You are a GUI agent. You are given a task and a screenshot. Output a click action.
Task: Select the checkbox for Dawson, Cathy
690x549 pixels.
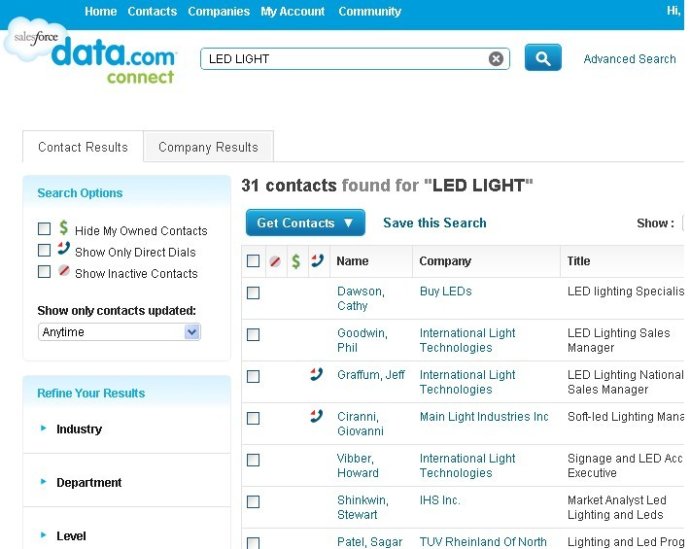pos(253,293)
